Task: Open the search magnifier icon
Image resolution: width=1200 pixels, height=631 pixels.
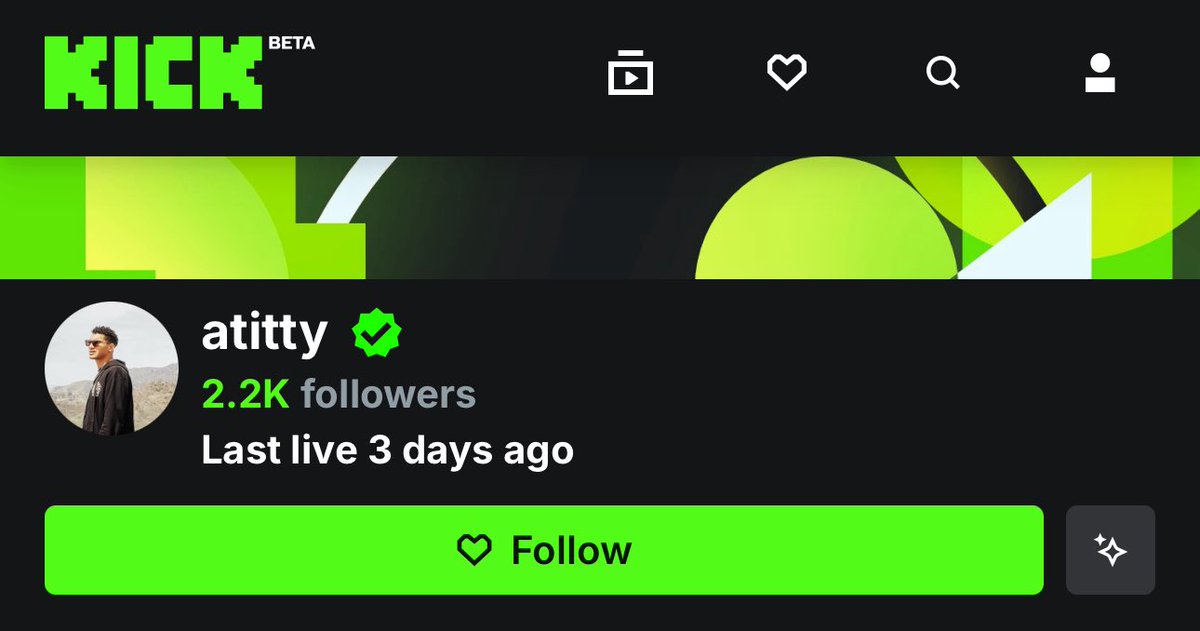Action: [x=942, y=73]
